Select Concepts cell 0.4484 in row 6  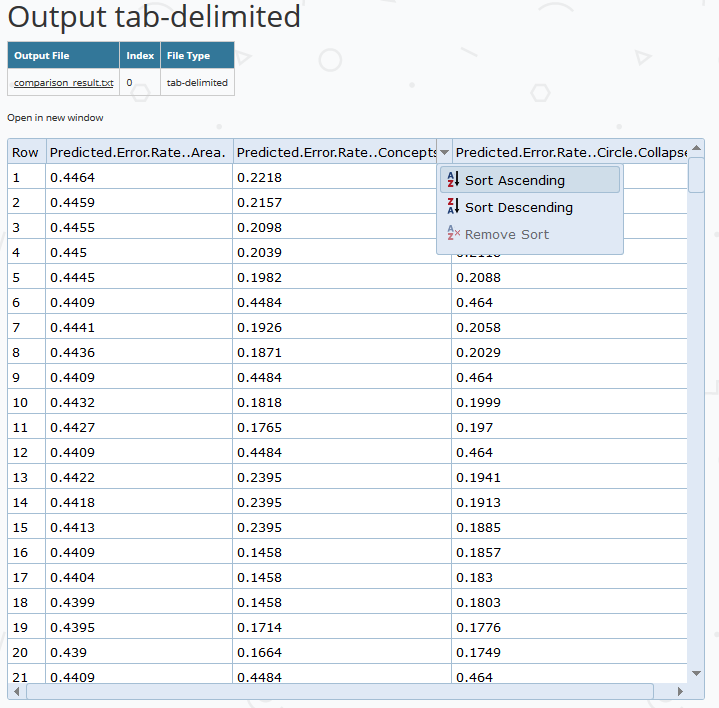click(342, 302)
